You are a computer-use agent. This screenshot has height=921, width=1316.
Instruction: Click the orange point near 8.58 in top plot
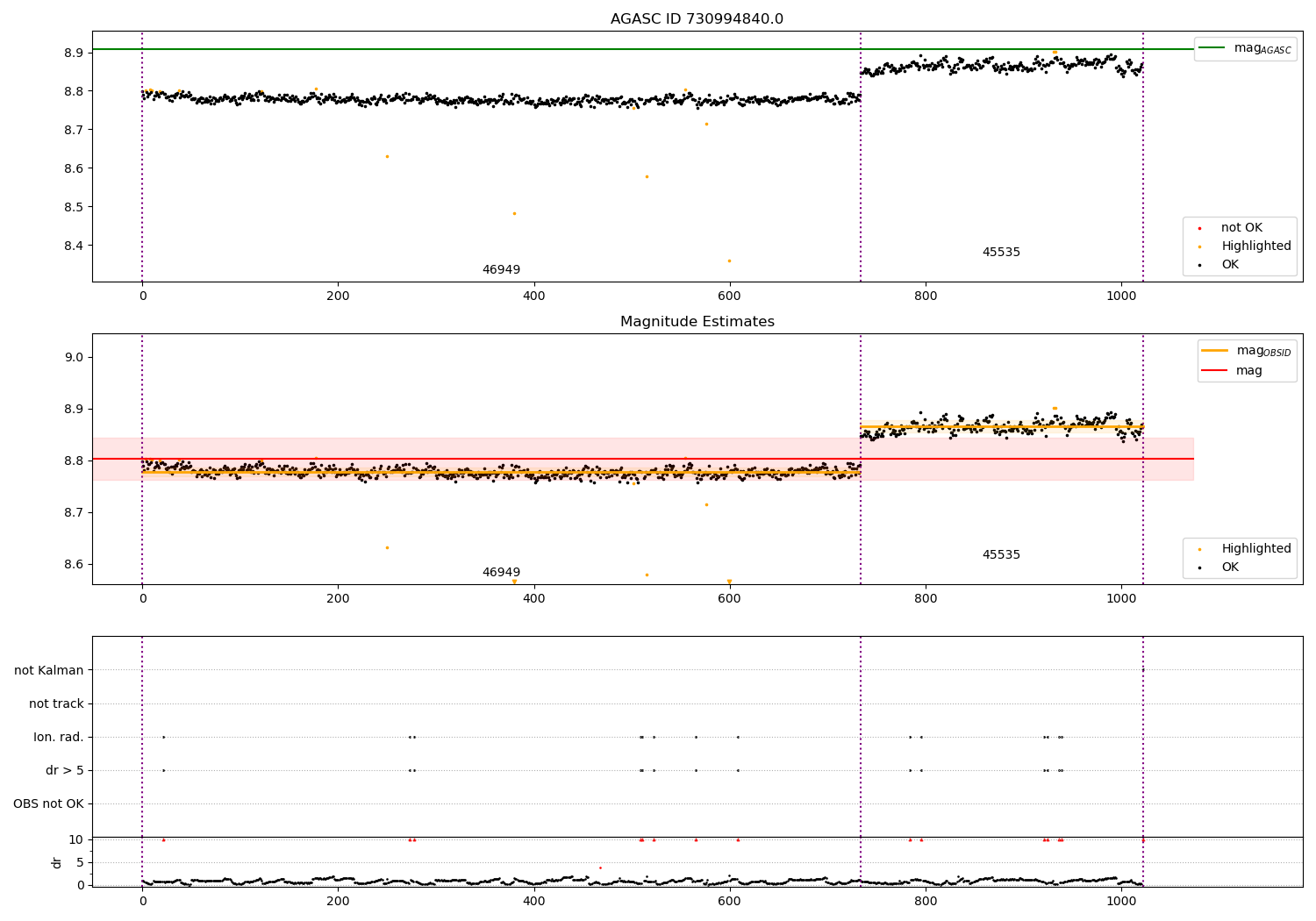pos(647,176)
